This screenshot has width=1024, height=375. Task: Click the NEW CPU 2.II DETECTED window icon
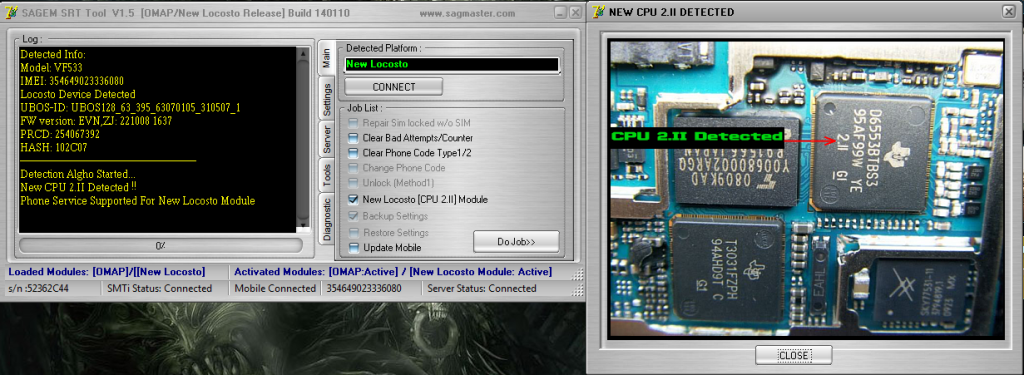point(598,12)
